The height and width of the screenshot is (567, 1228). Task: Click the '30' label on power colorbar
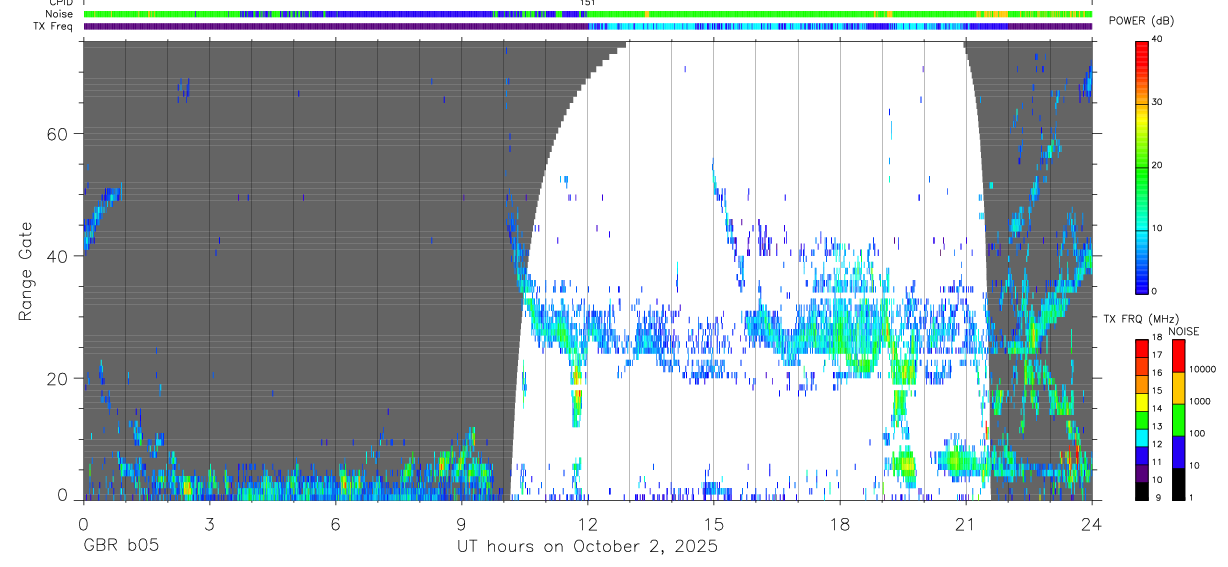tap(1158, 103)
